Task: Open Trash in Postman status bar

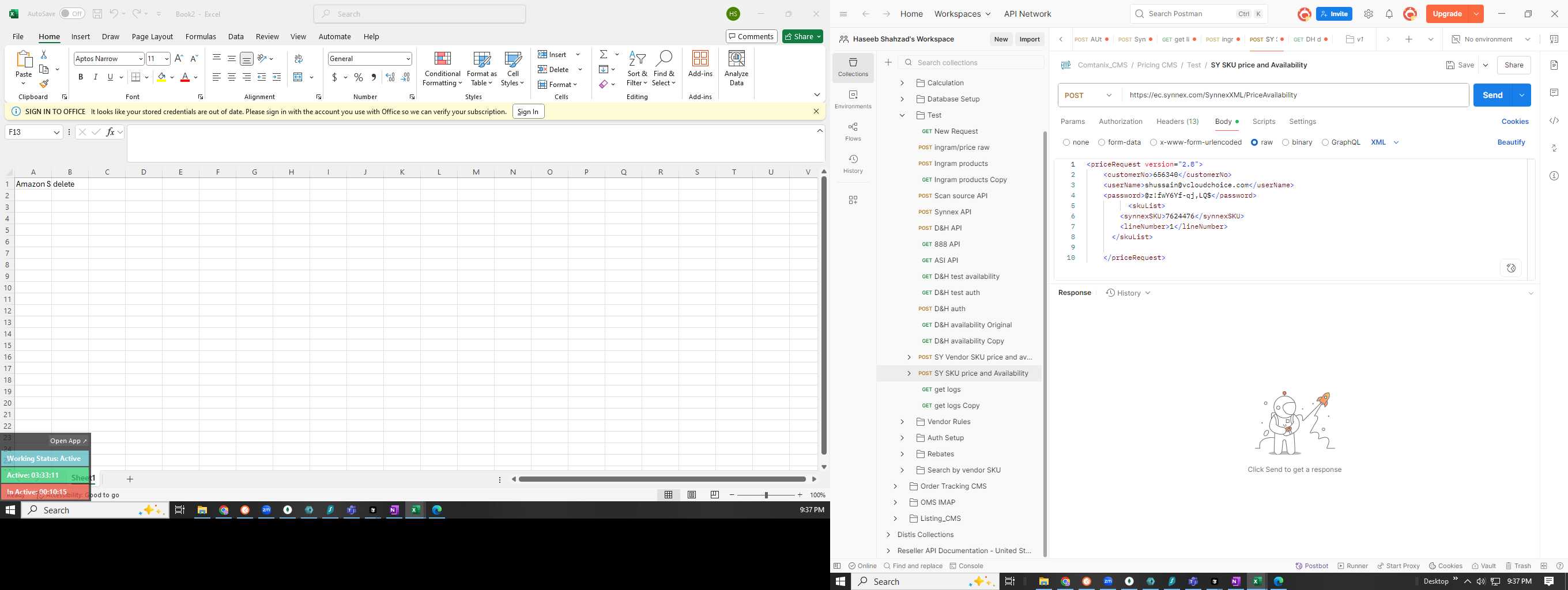Action: click(1518, 566)
